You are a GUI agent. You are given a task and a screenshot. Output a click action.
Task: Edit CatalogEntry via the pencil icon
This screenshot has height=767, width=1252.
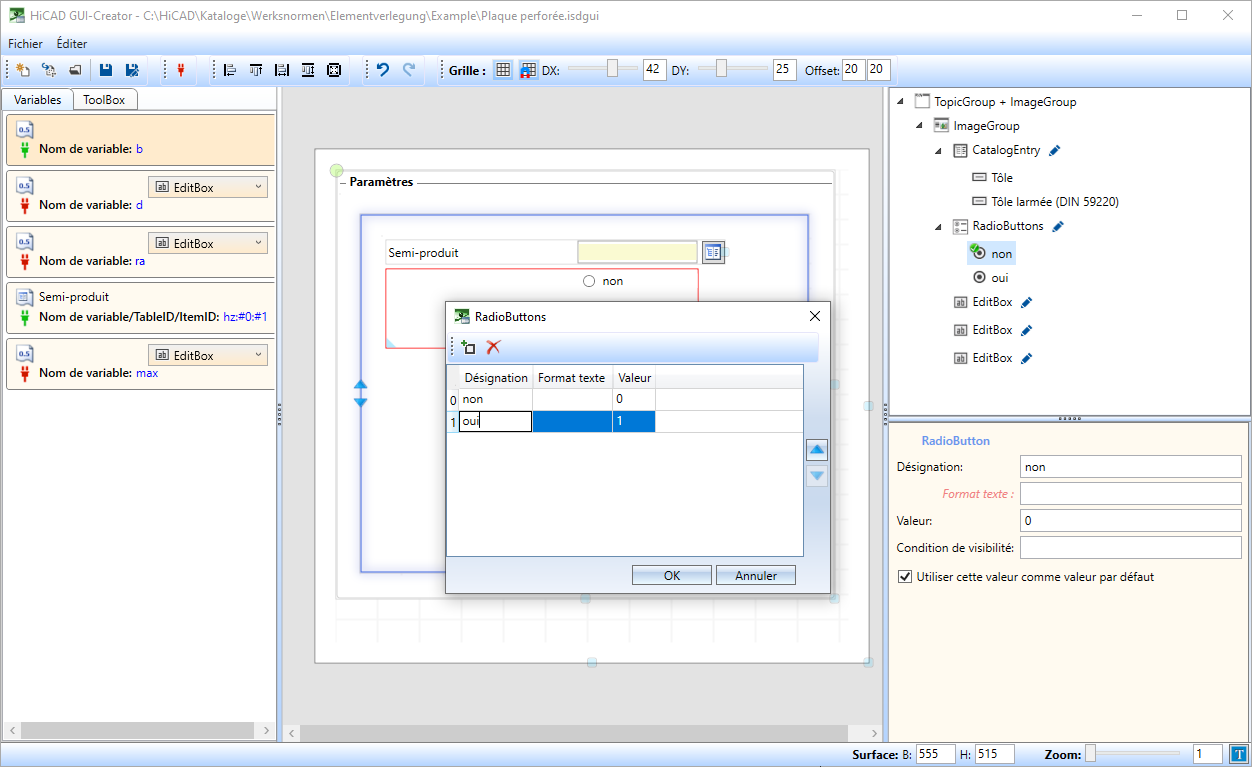tap(1055, 150)
